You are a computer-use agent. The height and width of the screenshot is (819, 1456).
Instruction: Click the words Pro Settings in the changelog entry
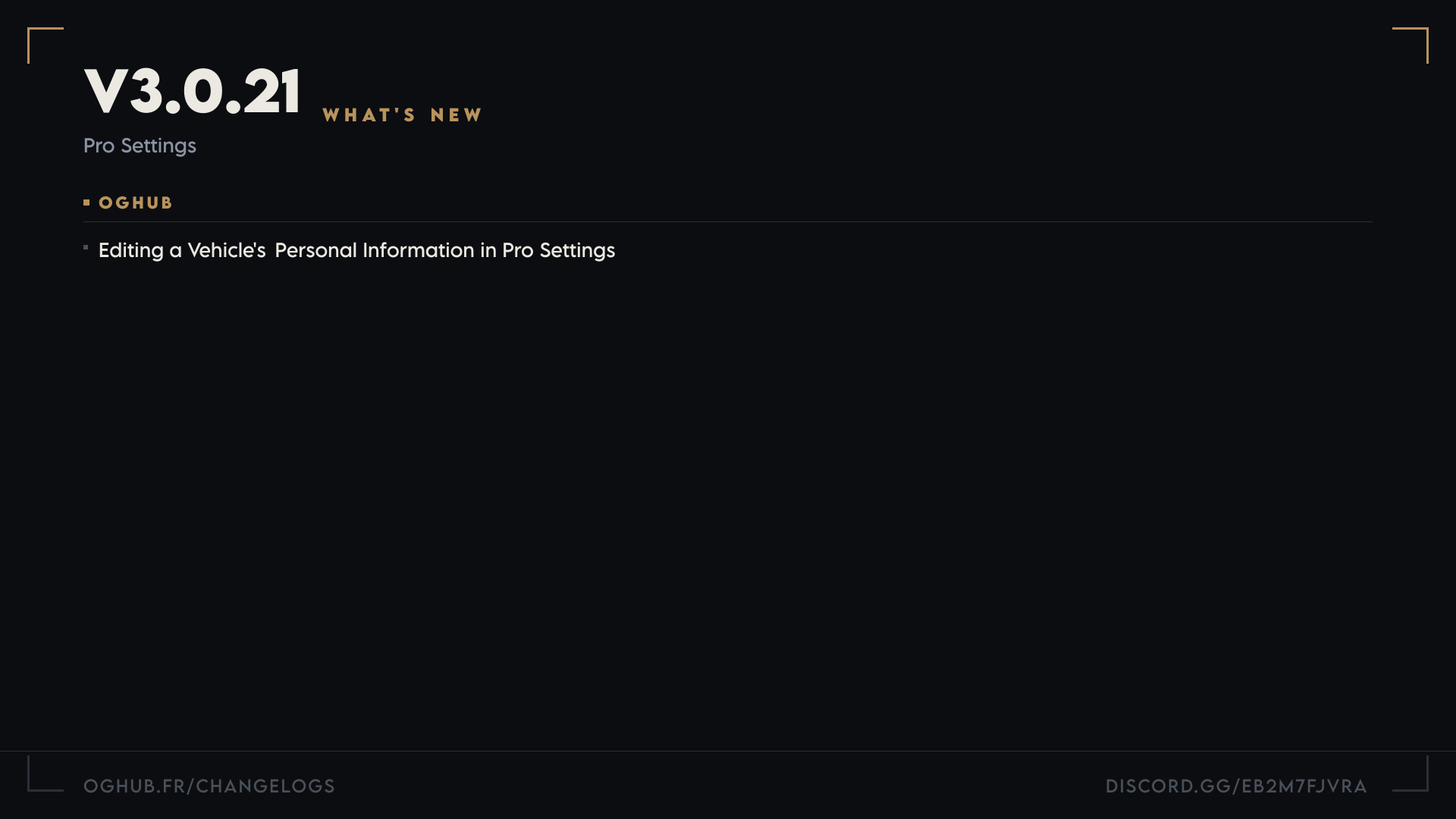559,250
